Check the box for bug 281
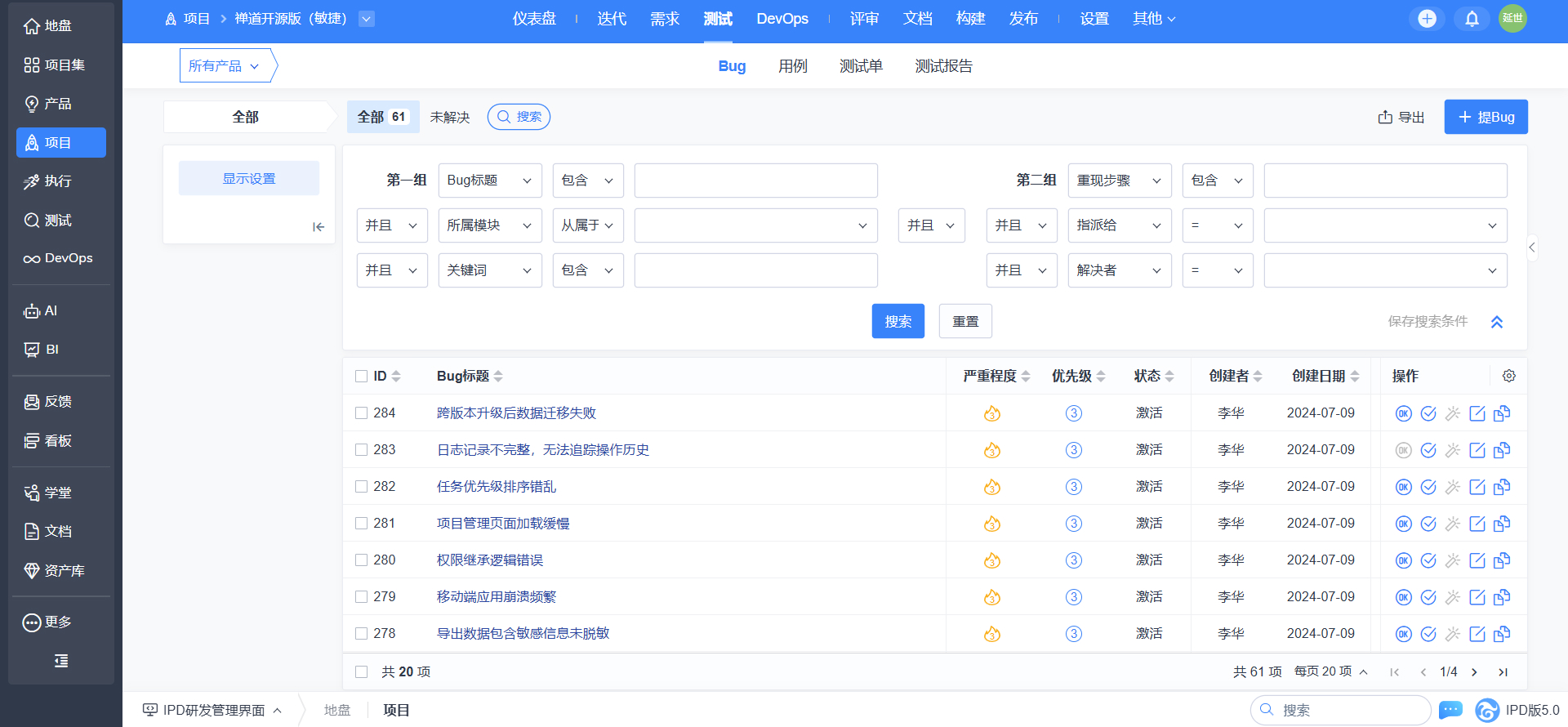1568x727 pixels. 361,524
